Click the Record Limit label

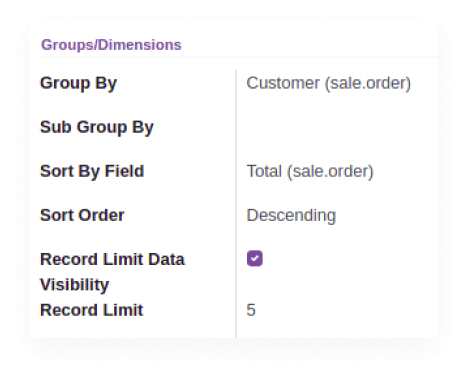pos(92,310)
